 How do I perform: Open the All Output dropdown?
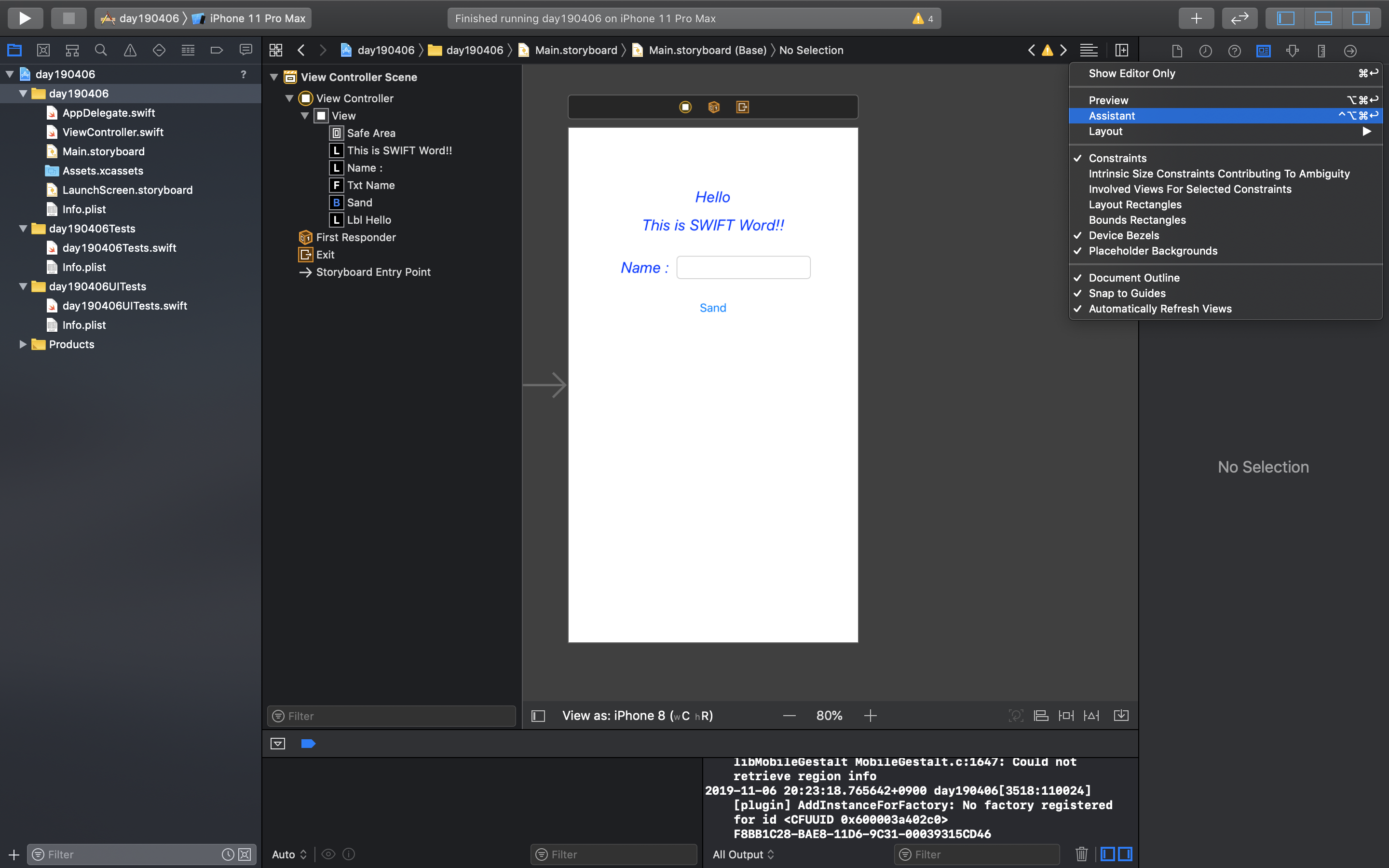[743, 854]
